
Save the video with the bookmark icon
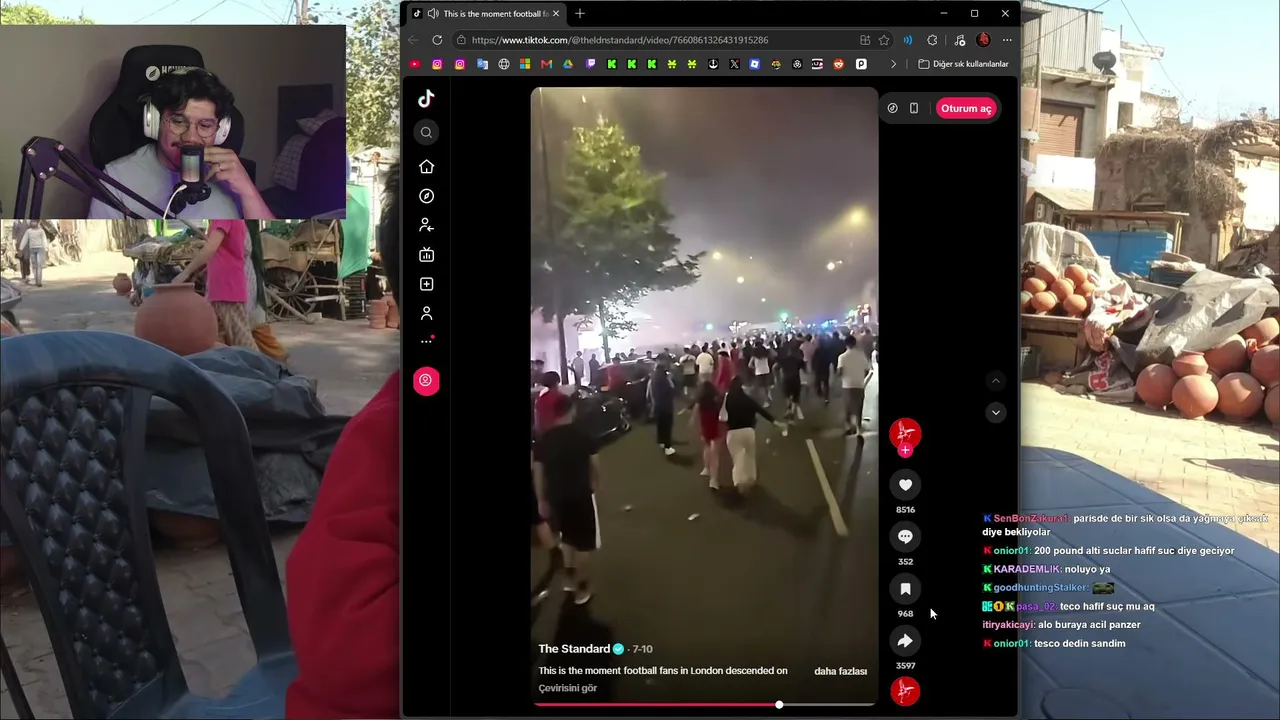[x=905, y=589]
